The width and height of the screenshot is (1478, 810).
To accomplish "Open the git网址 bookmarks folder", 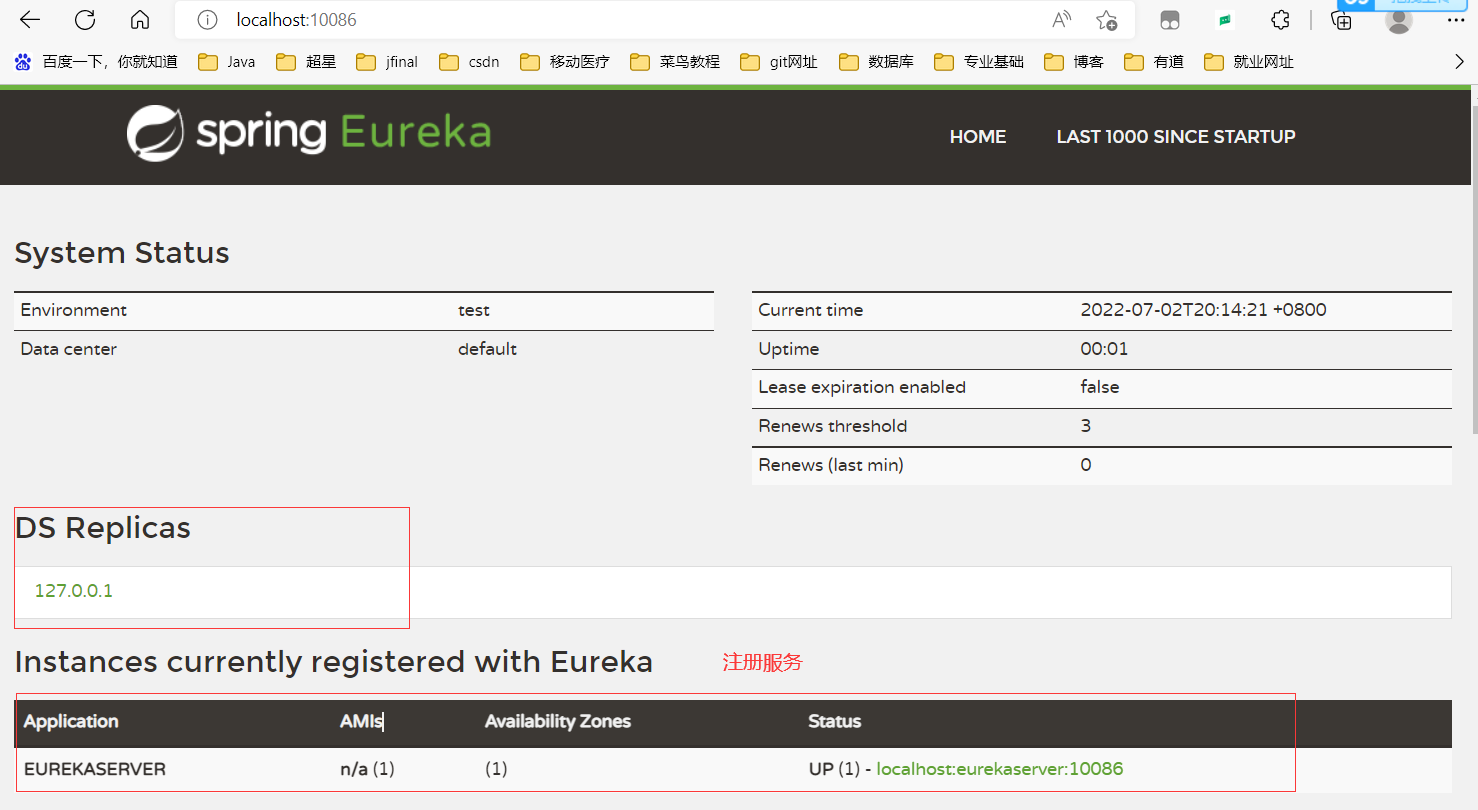I will click(779, 62).
